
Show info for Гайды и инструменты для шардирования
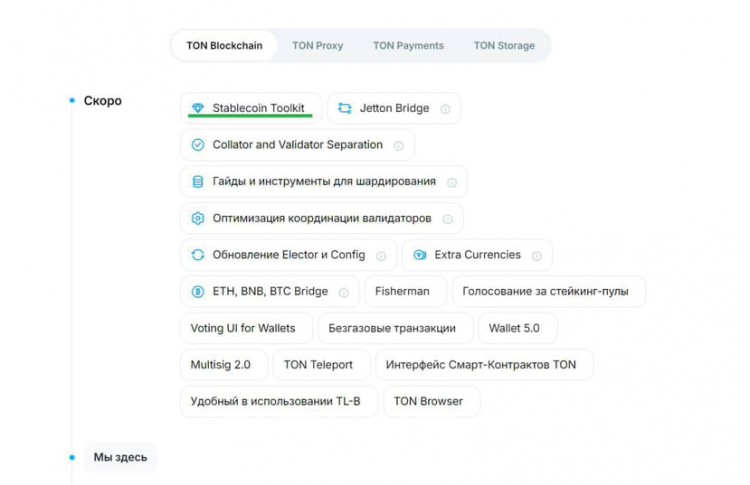click(452, 183)
